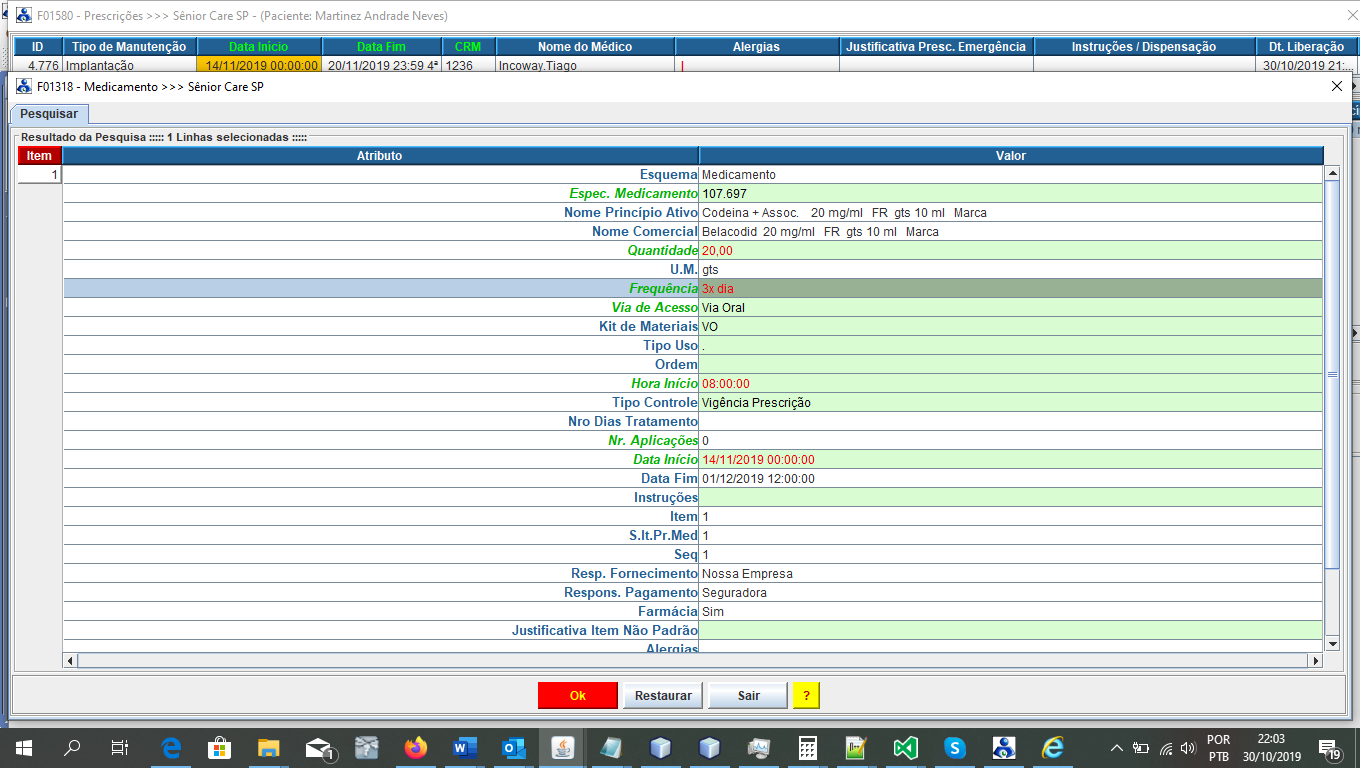
Task: Click the POR PTB language indicator
Action: coord(1219,748)
